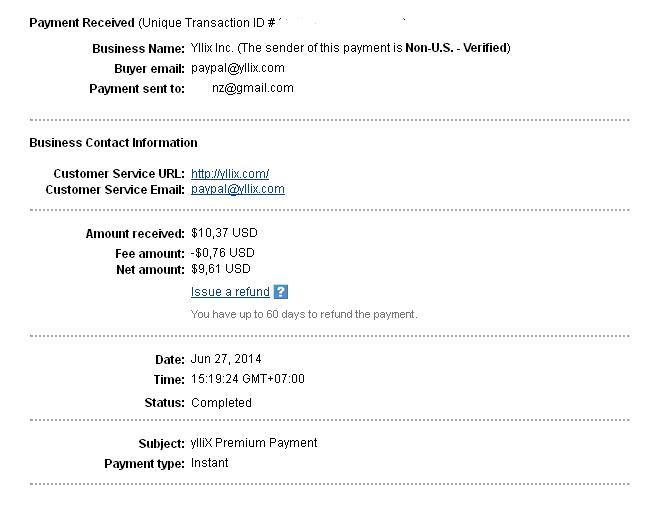645x505 pixels.
Task: Click the Payment Received heading
Action: tap(82, 23)
